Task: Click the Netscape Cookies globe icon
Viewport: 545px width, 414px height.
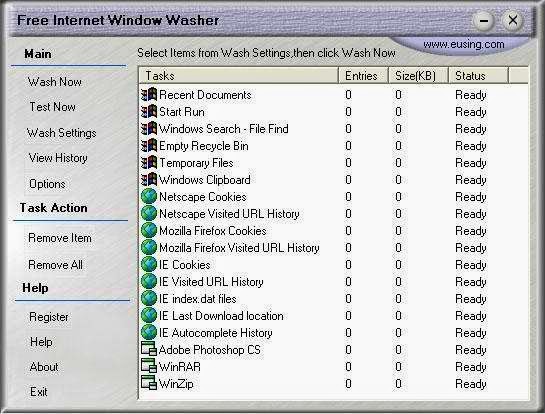Action: tap(149, 196)
